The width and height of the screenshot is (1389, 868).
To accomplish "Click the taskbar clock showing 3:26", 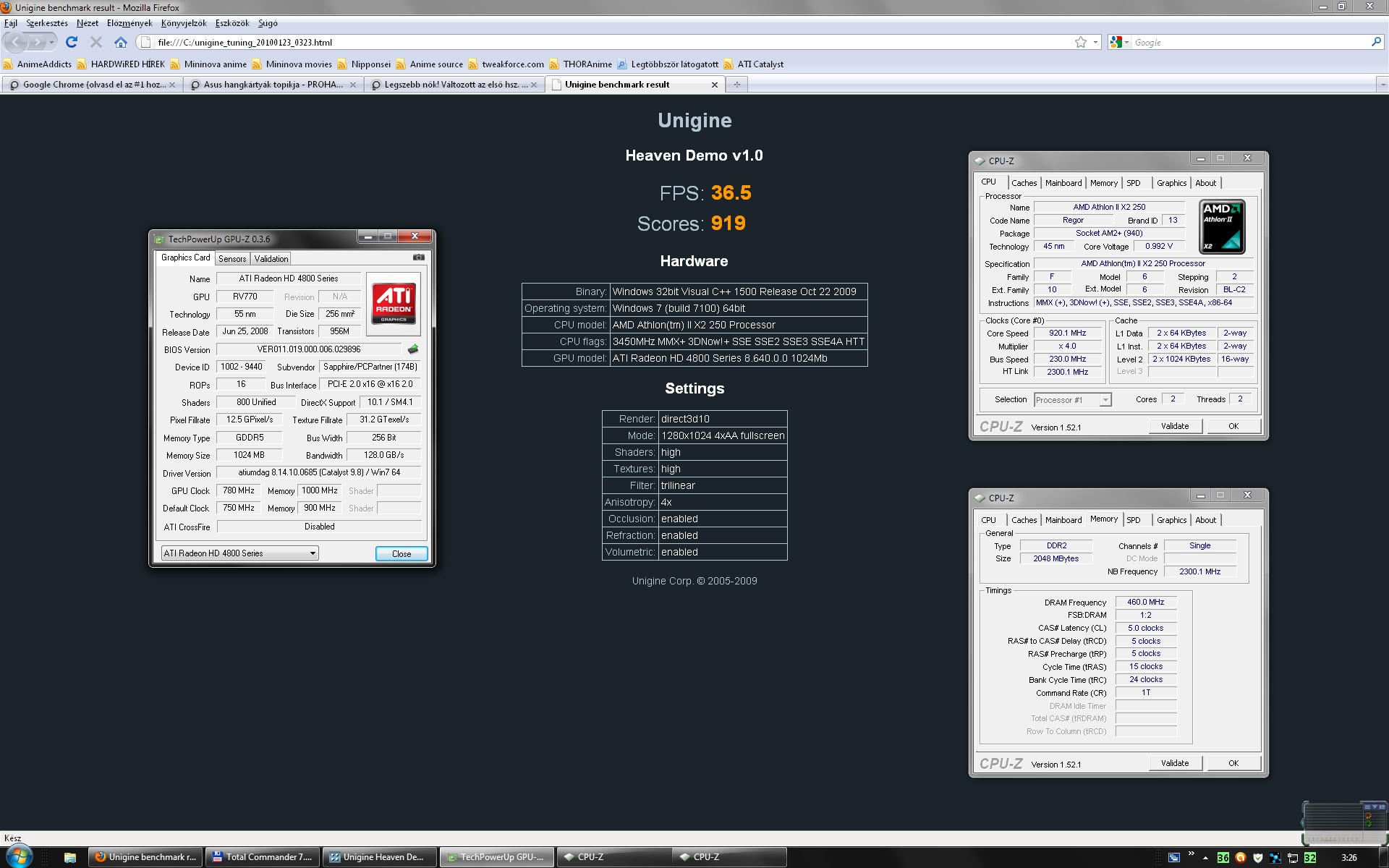I will (x=1349, y=858).
